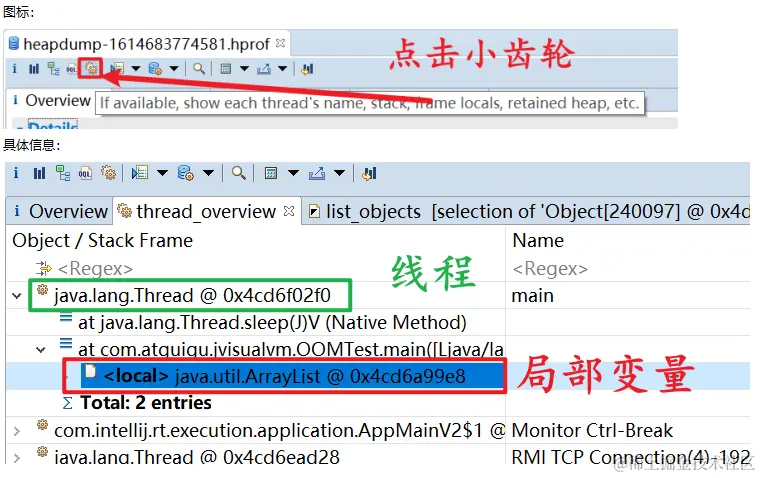761x478 pixels.
Task: Open Query Browser icon in toolbar under heapdump tab
Action: coord(155,69)
